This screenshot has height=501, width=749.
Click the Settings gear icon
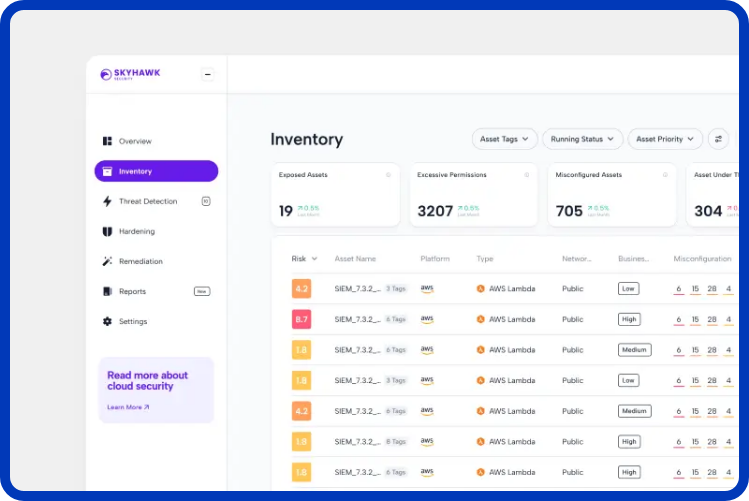click(x=107, y=321)
